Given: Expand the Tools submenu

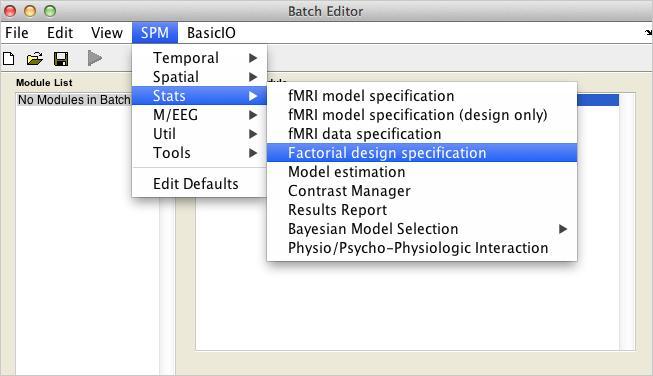Looking at the screenshot, I should [x=199, y=153].
